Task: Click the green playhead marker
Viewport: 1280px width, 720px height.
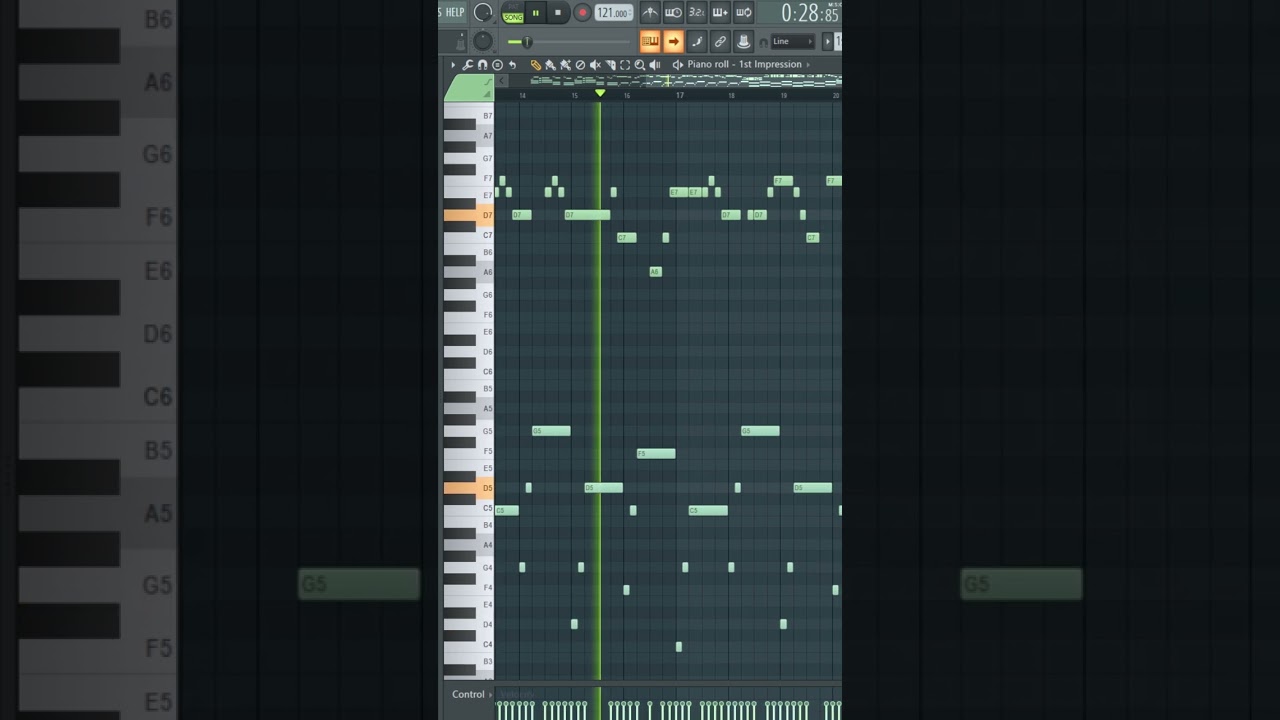Action: point(600,93)
